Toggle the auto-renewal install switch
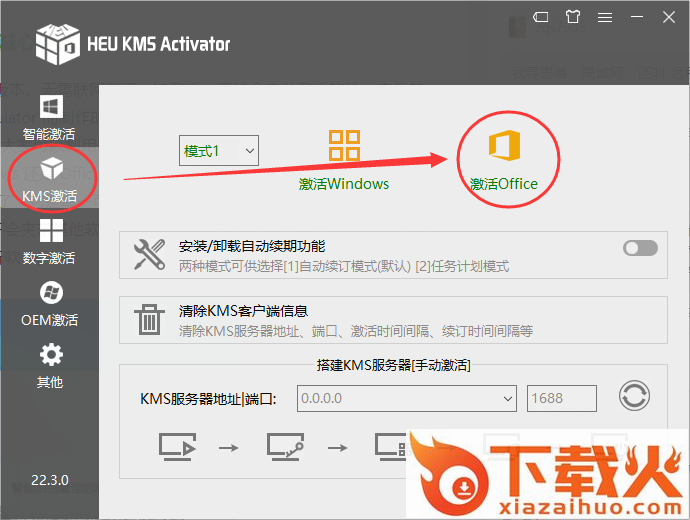Image resolution: width=690 pixels, height=520 pixels. [640, 248]
